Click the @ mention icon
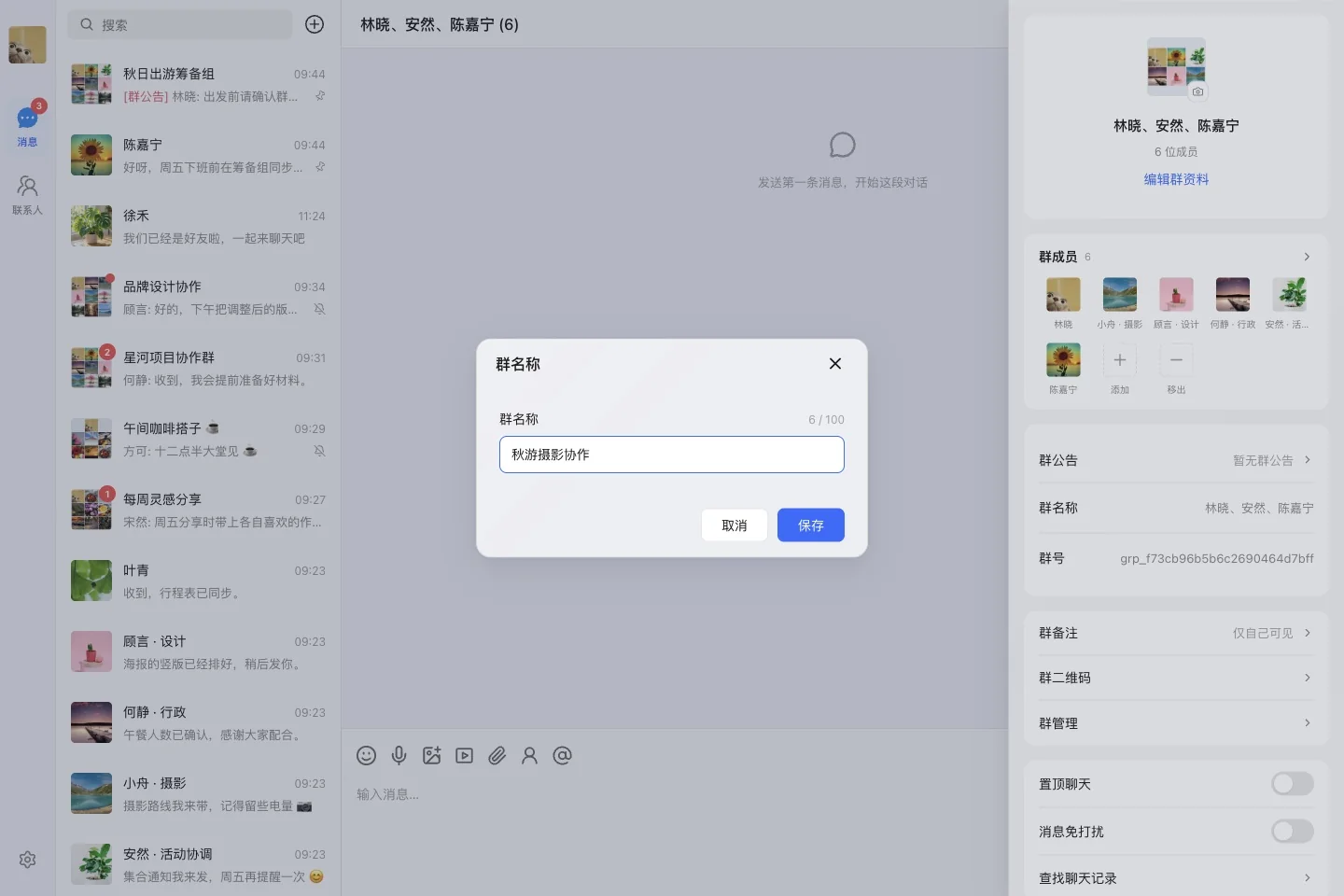 [562, 756]
